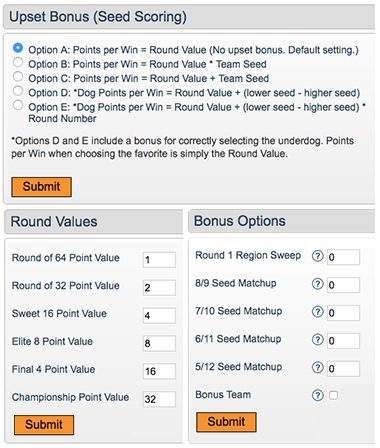
Task: Click help icon beside 8/9 Seed Matchup
Action: click(x=317, y=284)
